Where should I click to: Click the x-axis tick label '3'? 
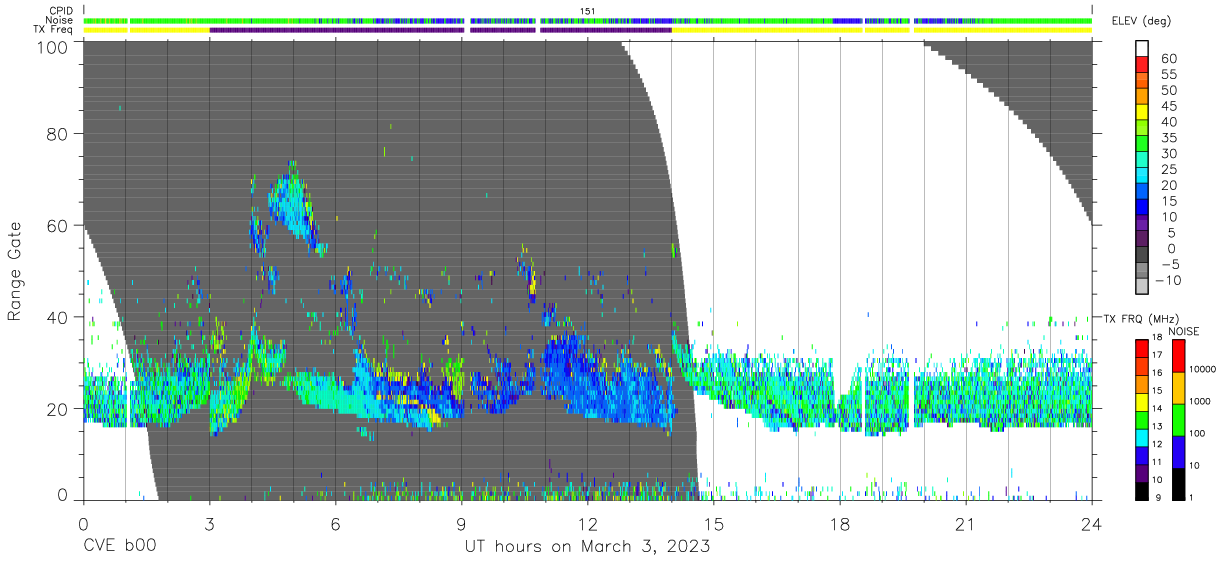(209, 524)
